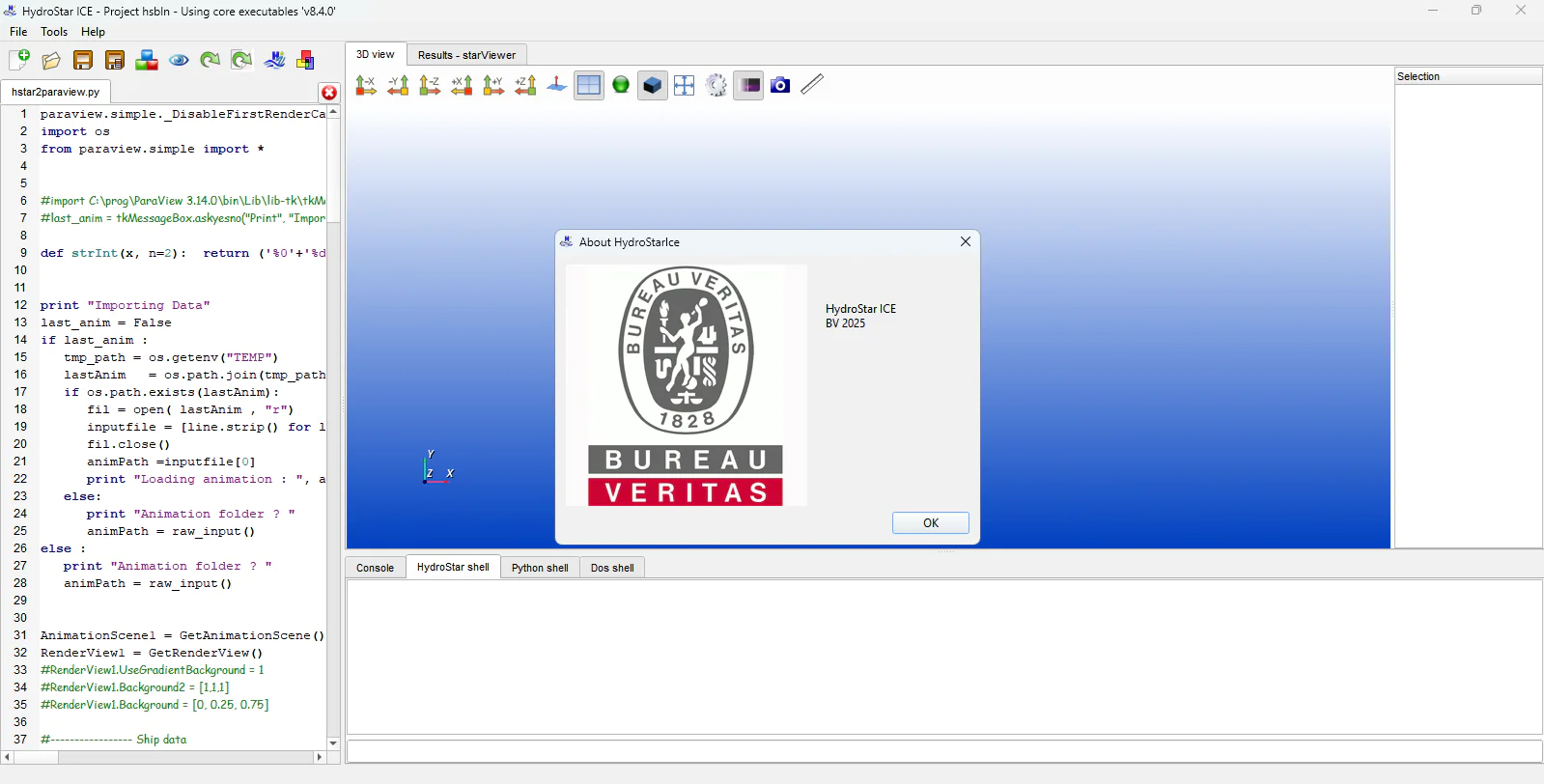Click the first green curved arrow icon
The width and height of the screenshot is (1544, 784).
click(210, 61)
